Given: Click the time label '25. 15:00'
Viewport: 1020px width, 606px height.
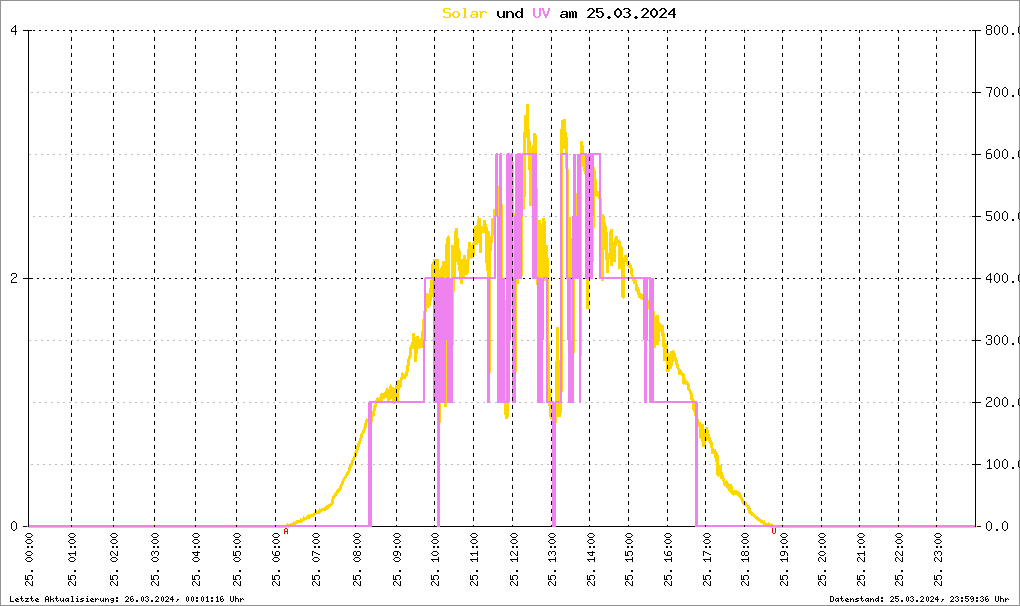Looking at the screenshot, I should pyautogui.click(x=629, y=559).
